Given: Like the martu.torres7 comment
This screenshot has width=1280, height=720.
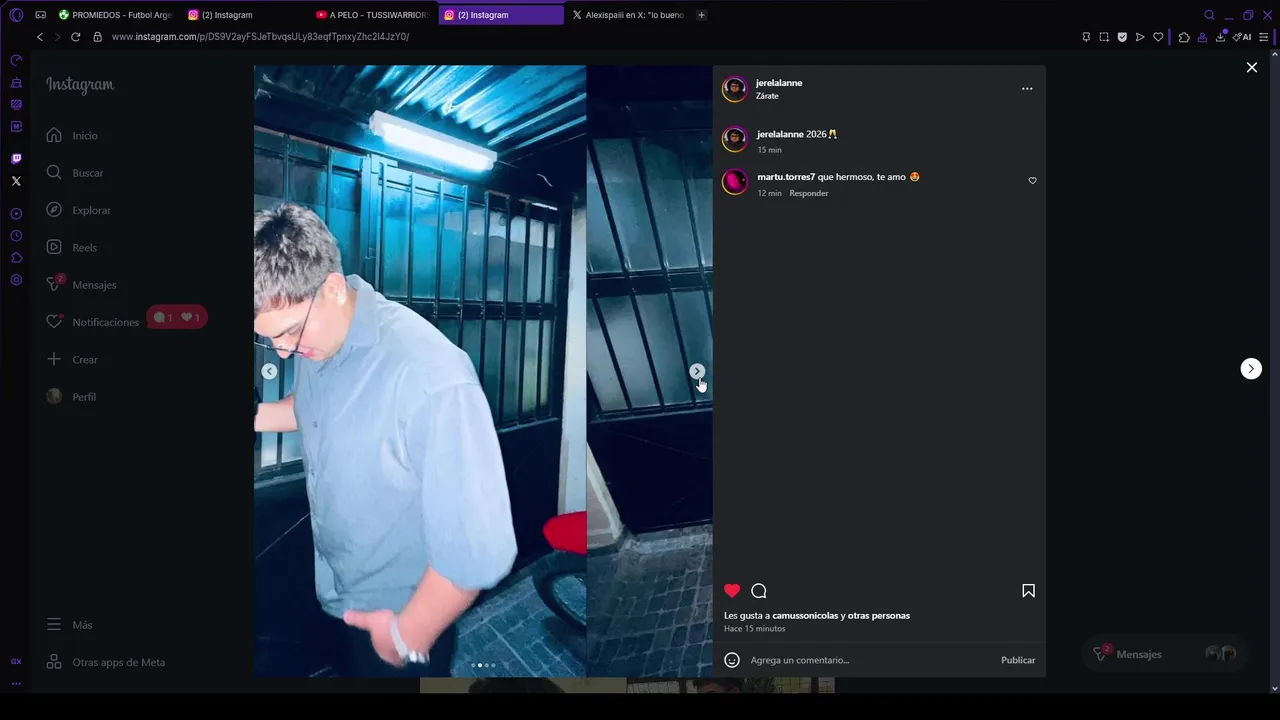Looking at the screenshot, I should [x=1032, y=181].
